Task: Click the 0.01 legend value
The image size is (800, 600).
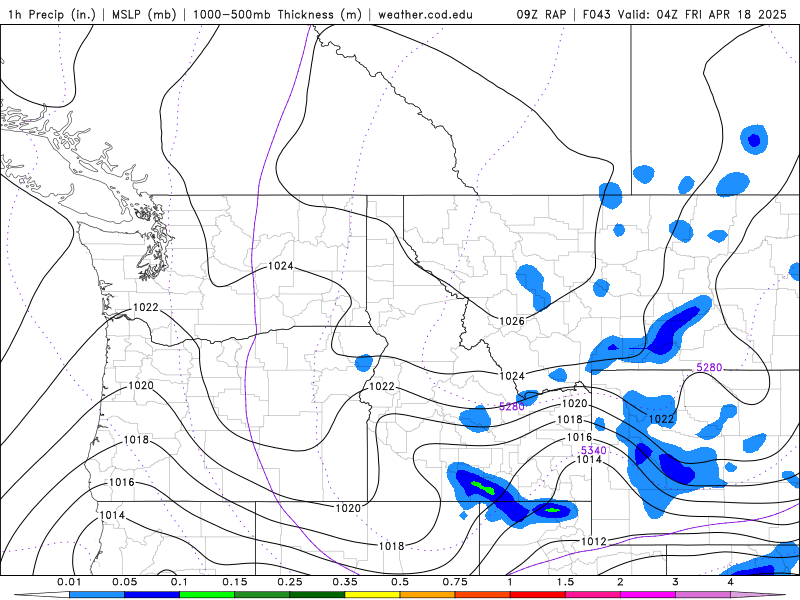Action: tap(69, 582)
